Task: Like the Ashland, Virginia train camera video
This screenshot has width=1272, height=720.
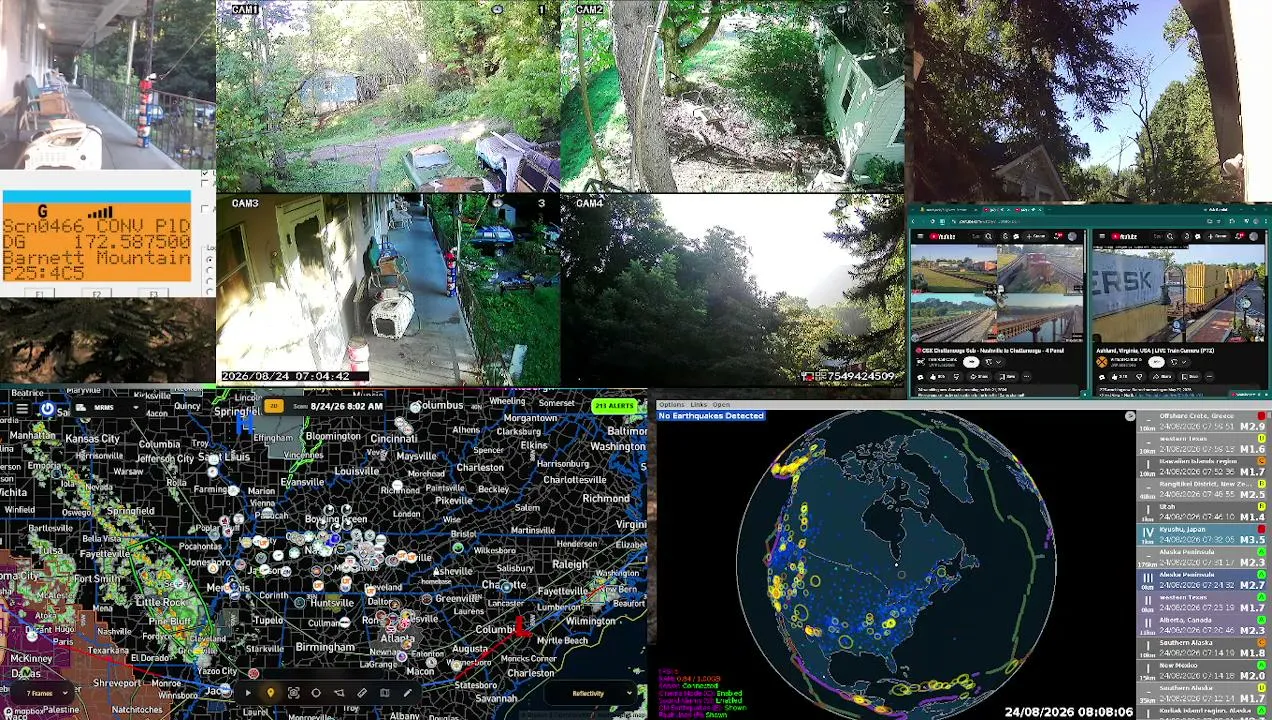Action: (1118, 377)
